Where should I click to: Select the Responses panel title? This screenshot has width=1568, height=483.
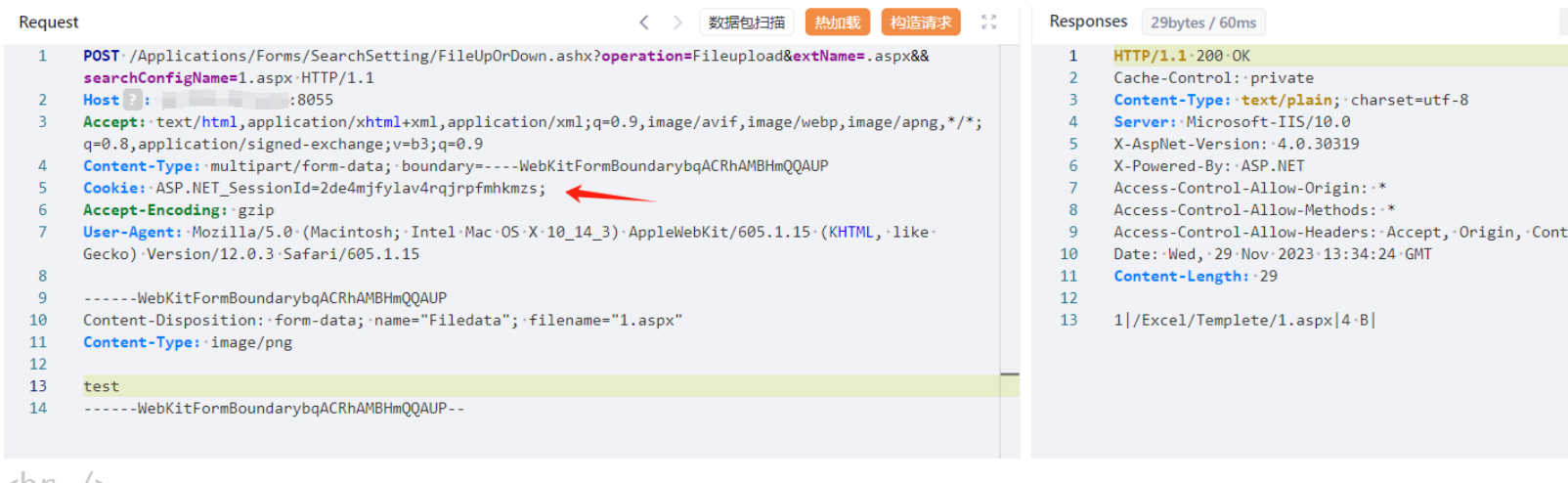pyautogui.click(x=1088, y=22)
